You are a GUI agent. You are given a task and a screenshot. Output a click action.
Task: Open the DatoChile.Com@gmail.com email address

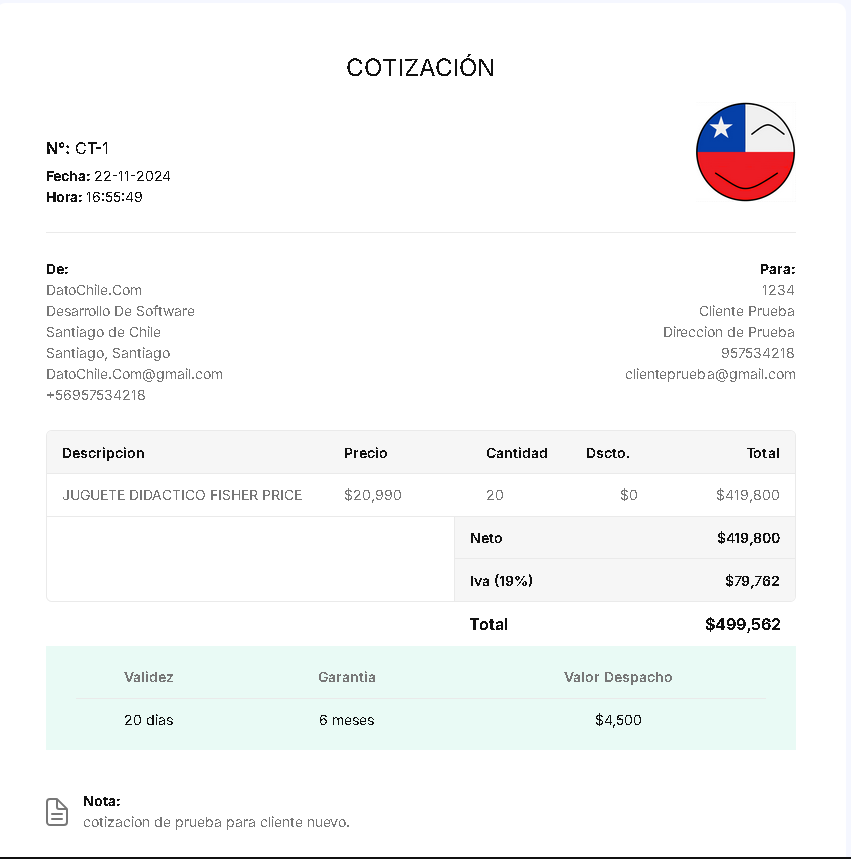(134, 374)
